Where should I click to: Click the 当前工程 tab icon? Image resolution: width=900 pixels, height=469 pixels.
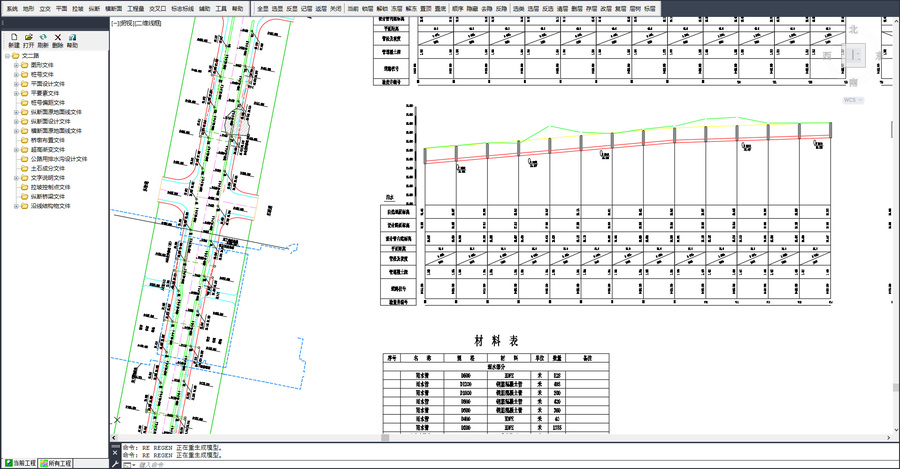(8, 463)
